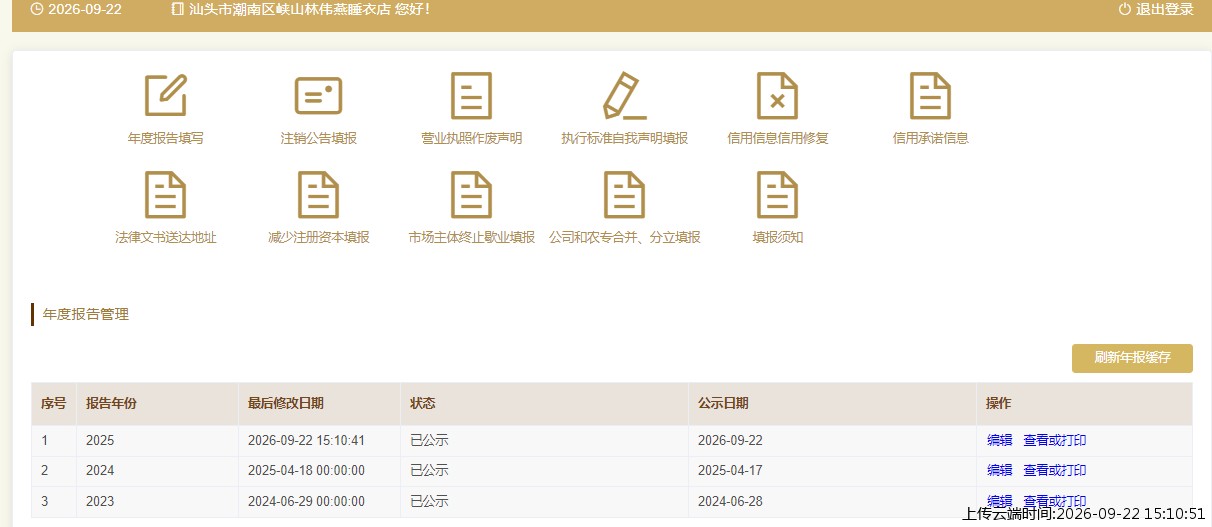Click the 市场主体终止歇业填报 text label
The height and width of the screenshot is (527, 1212).
point(472,237)
